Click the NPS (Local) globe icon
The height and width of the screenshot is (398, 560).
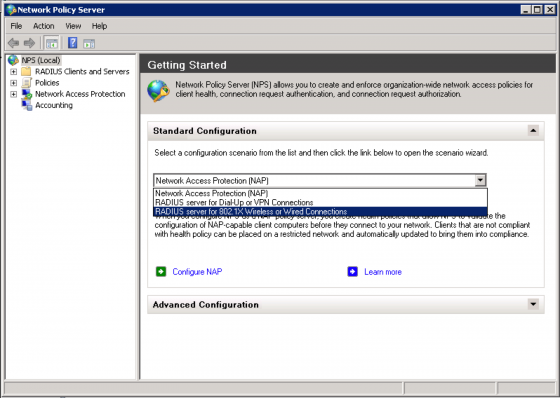(x=13, y=60)
